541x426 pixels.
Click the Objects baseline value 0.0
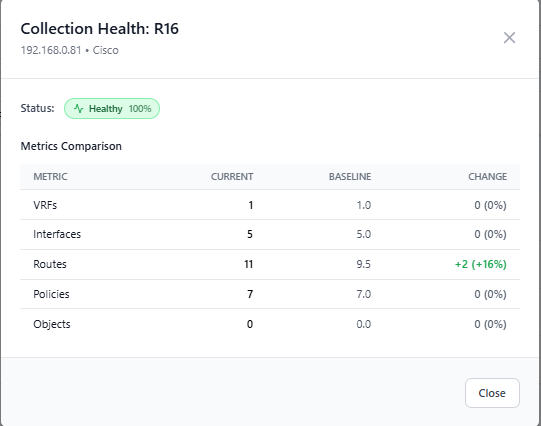364,324
